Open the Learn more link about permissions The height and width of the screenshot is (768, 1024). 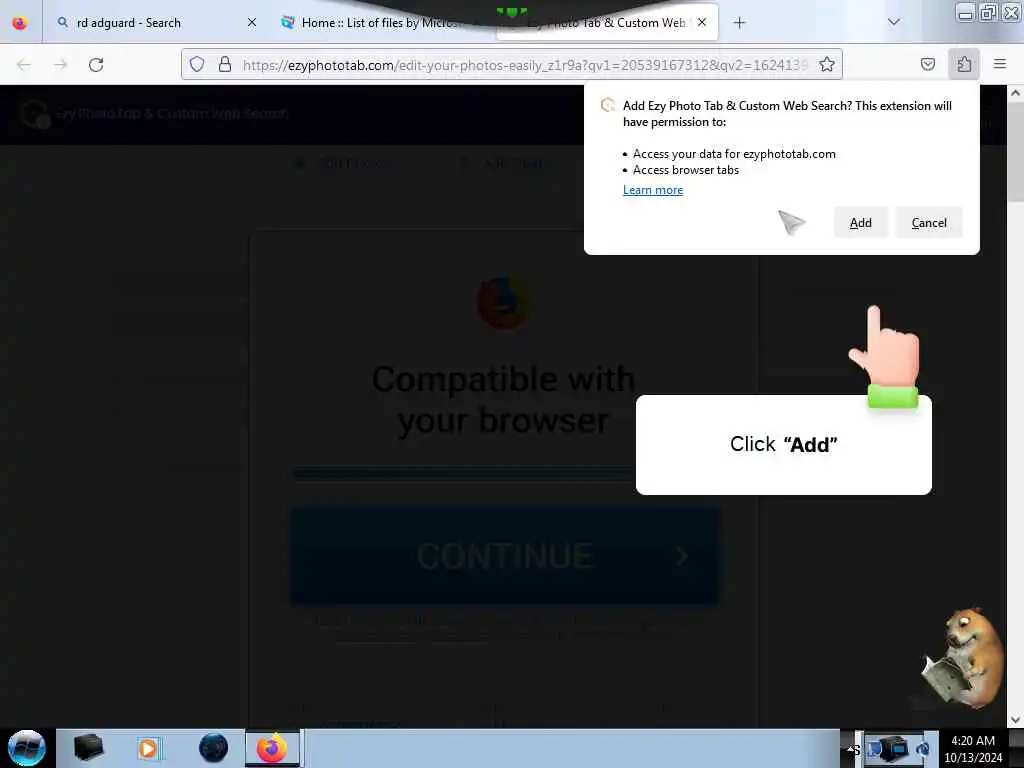pyautogui.click(x=652, y=190)
